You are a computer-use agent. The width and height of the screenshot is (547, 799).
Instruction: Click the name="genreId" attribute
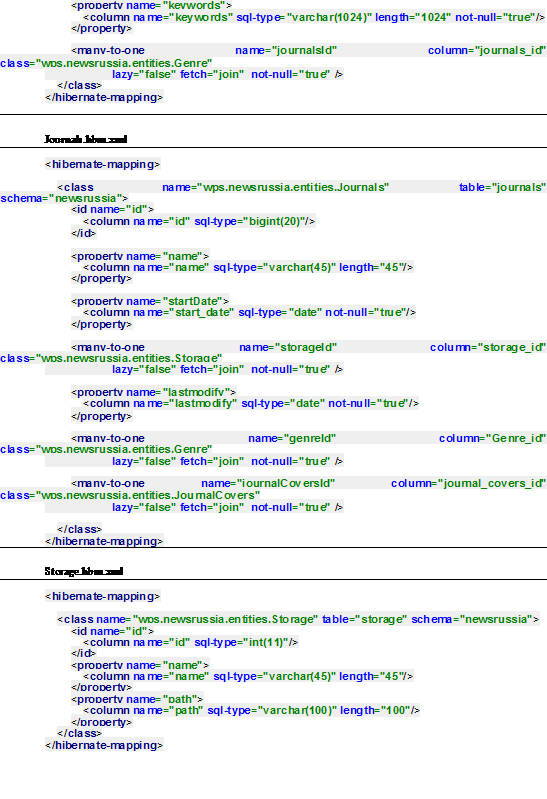tap(292, 438)
